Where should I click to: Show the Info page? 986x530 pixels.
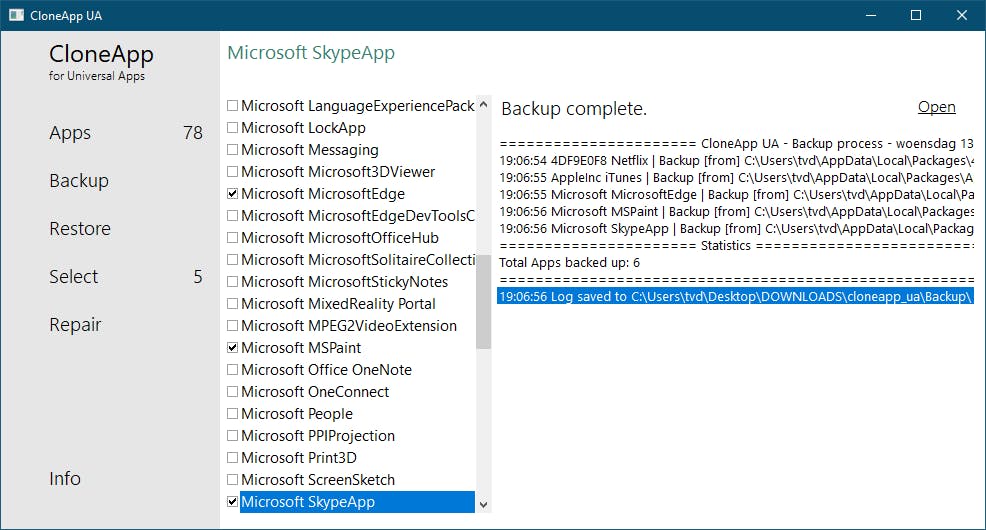[x=65, y=479]
